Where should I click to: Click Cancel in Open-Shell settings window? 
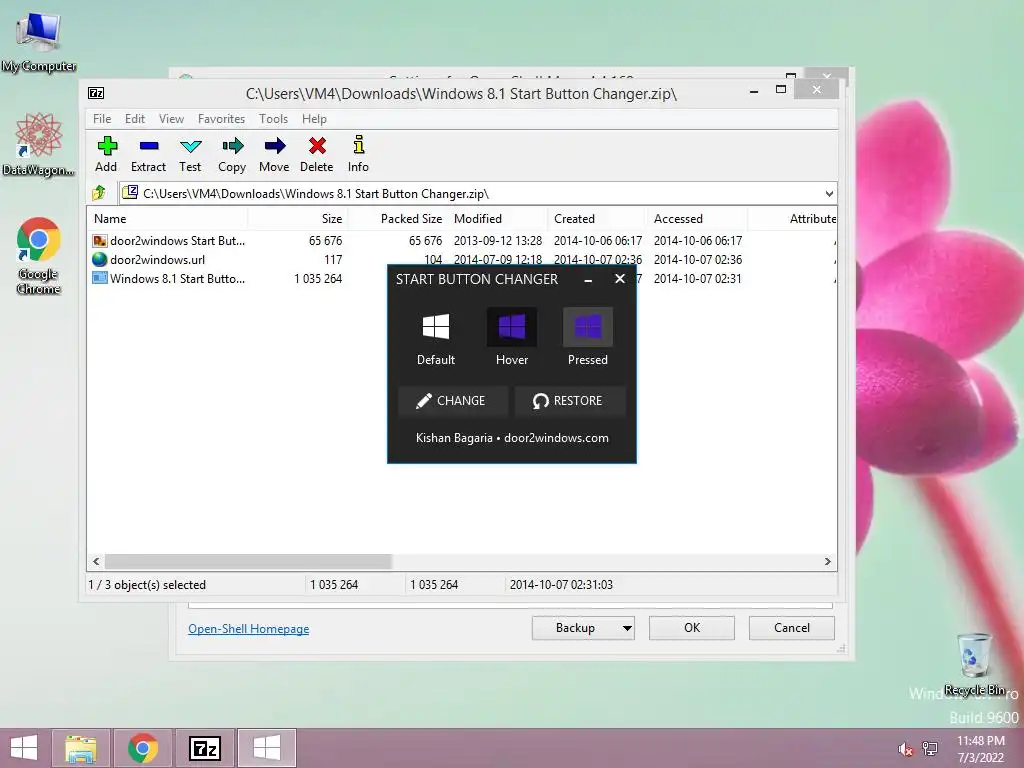792,628
